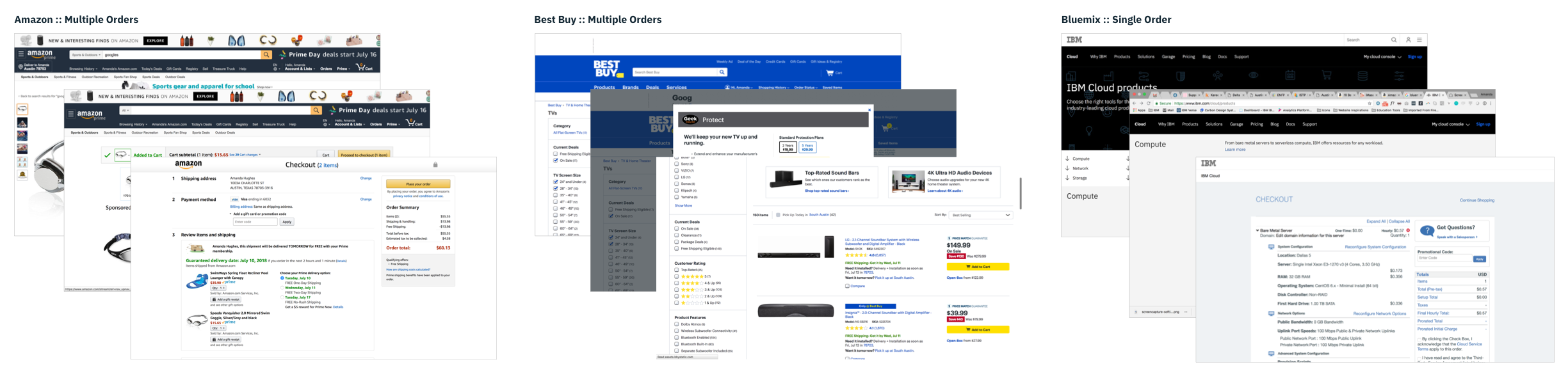Click the Got Questions speech bubble icon
Viewport: 1568px width, 378px height.
click(x=1427, y=231)
